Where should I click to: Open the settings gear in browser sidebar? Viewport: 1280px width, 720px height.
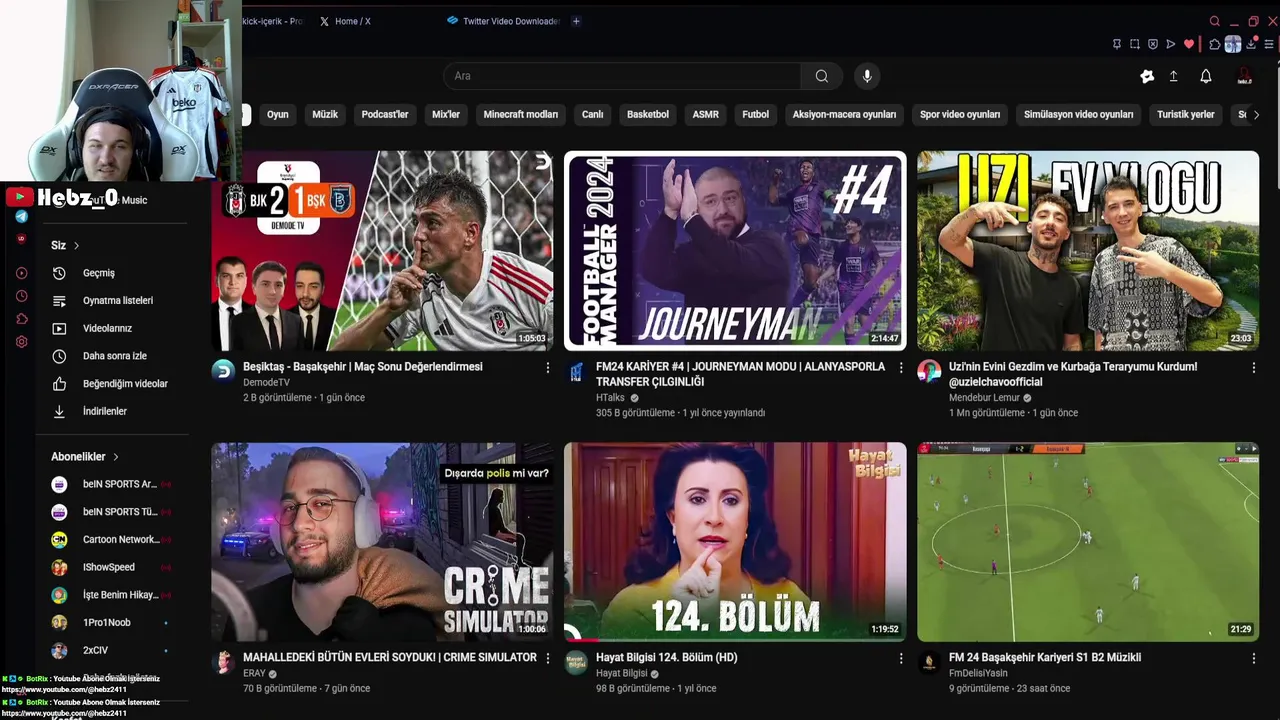coord(21,342)
